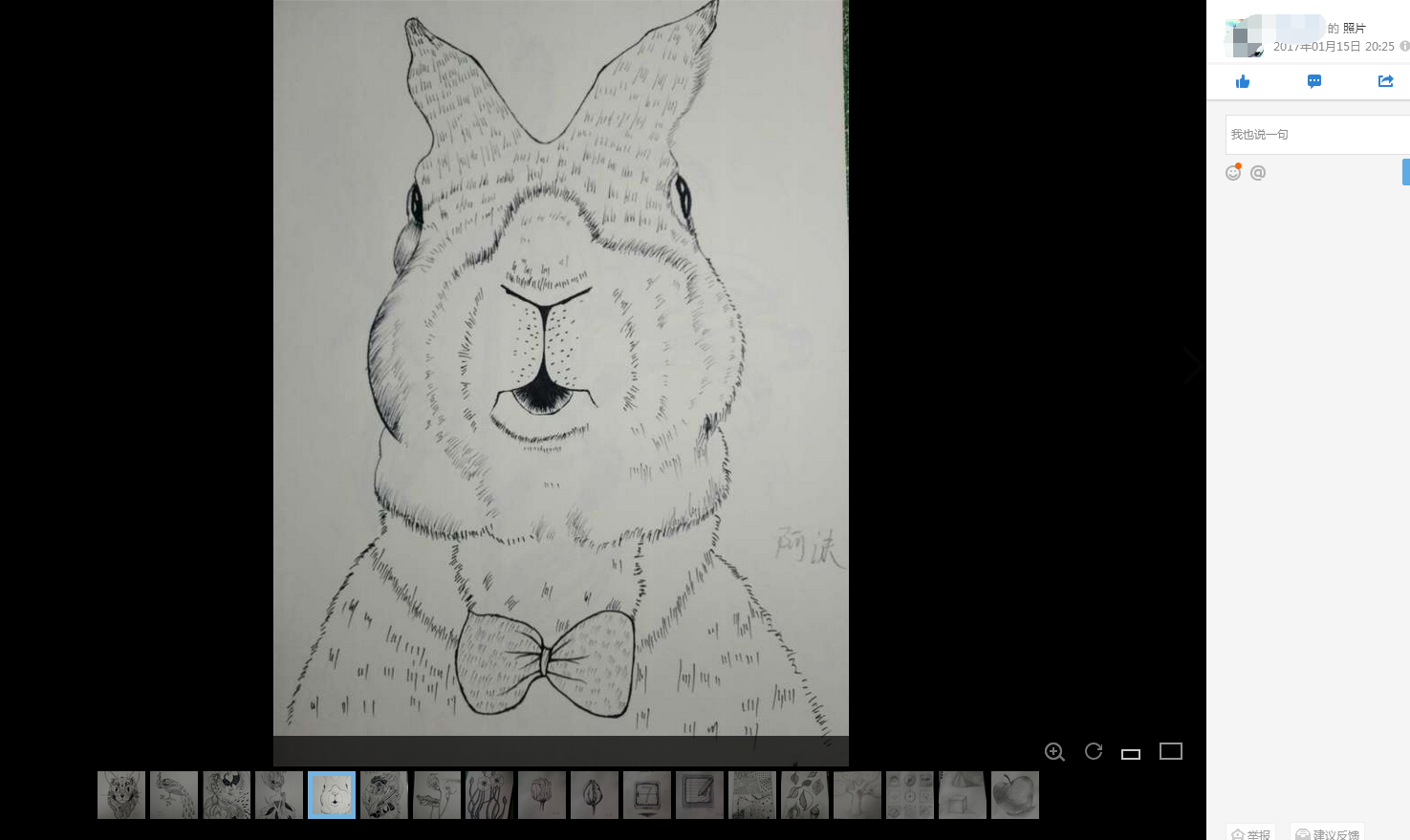Open the emoji smiley picker
This screenshot has height=840, width=1410.
1233,173
